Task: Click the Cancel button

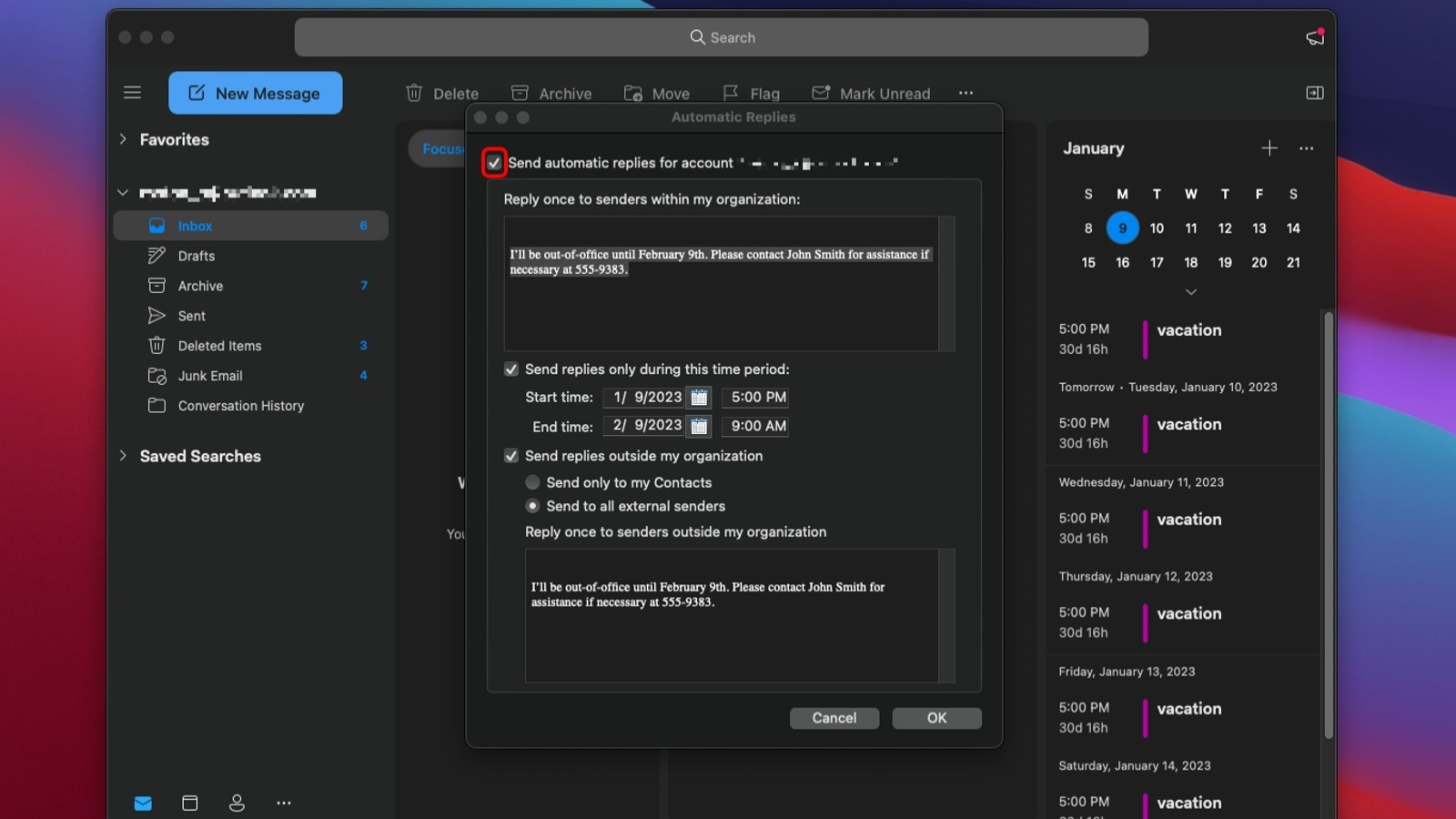Action: [x=834, y=718]
